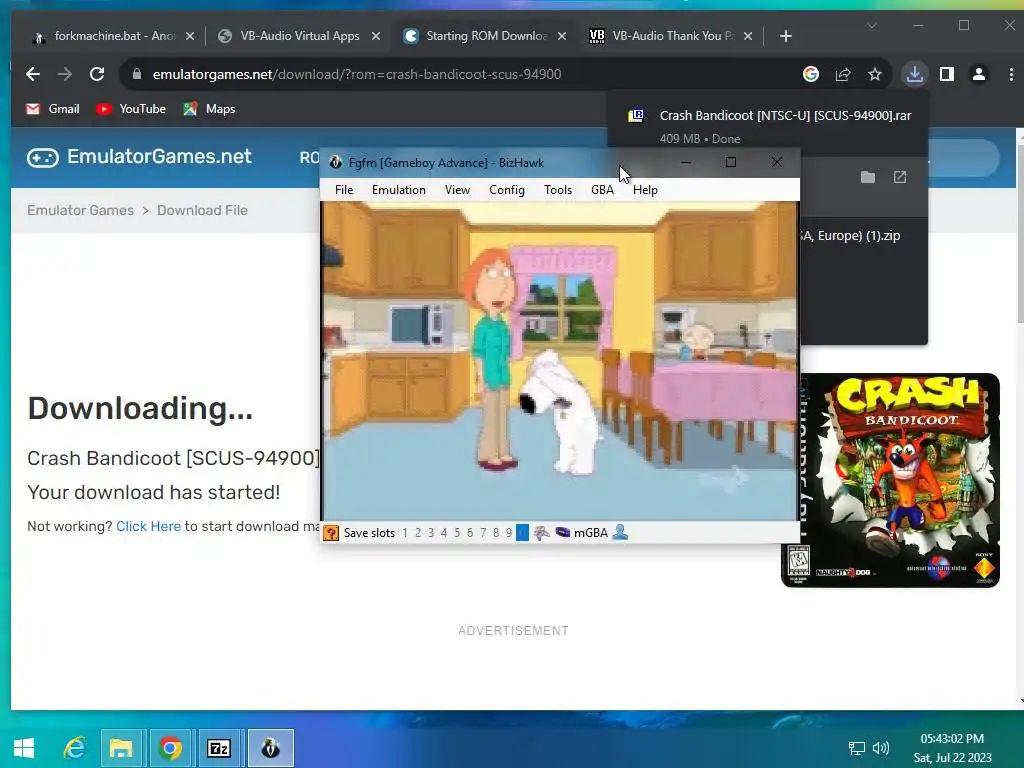Open BizHawk Config menu

point(507,190)
